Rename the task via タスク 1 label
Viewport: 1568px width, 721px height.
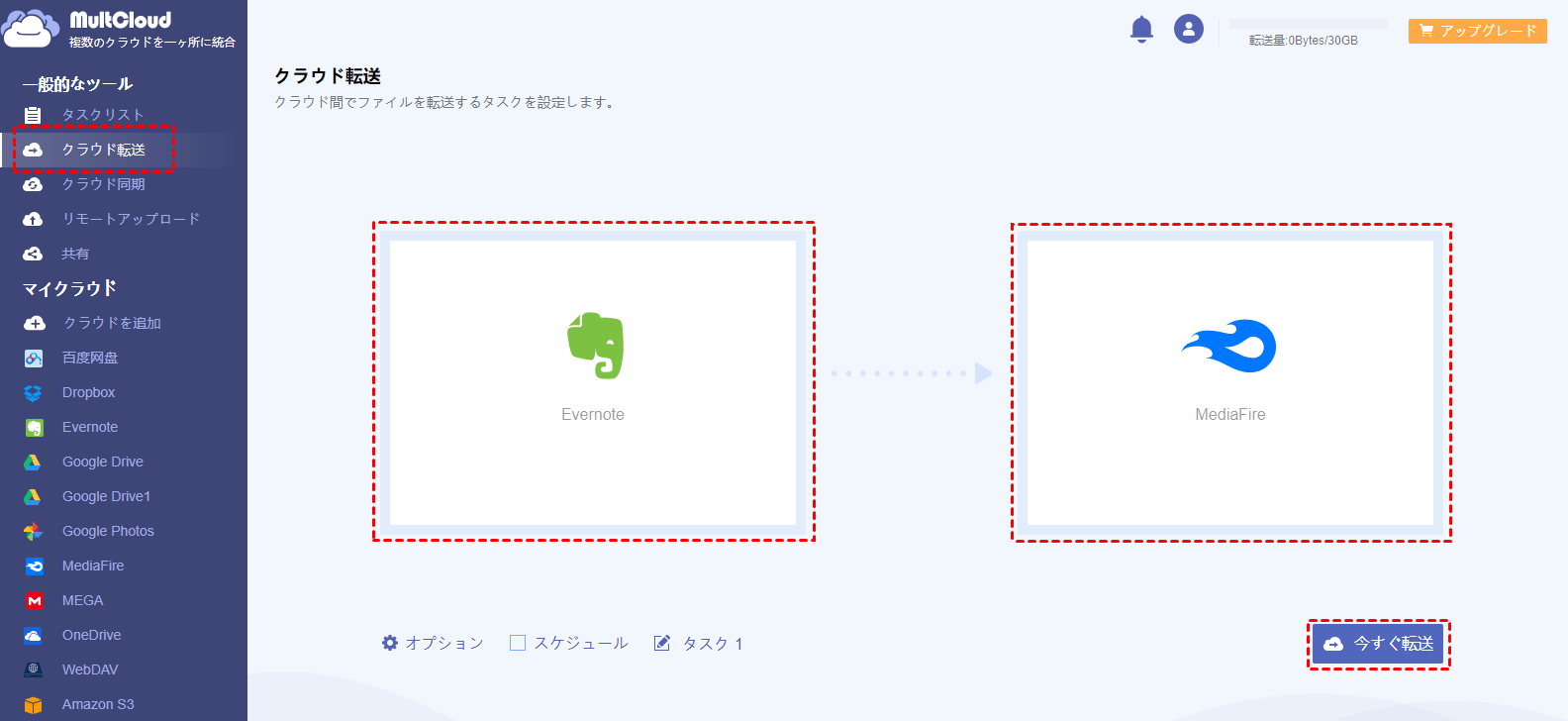[713, 644]
